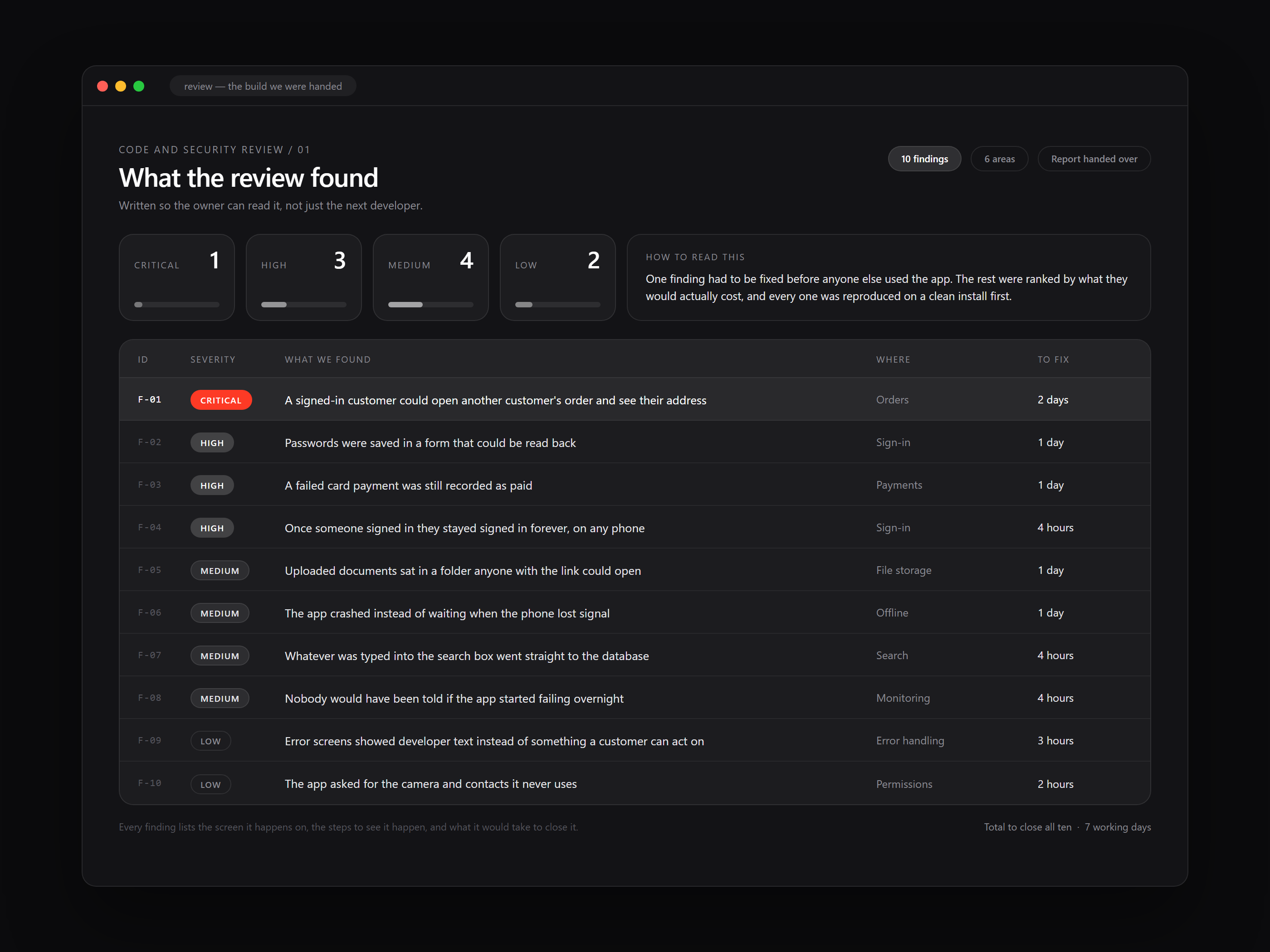Screen dimensions: 1270x952
Task: Click the LOW badge on row F-09
Action: pyautogui.click(x=211, y=741)
